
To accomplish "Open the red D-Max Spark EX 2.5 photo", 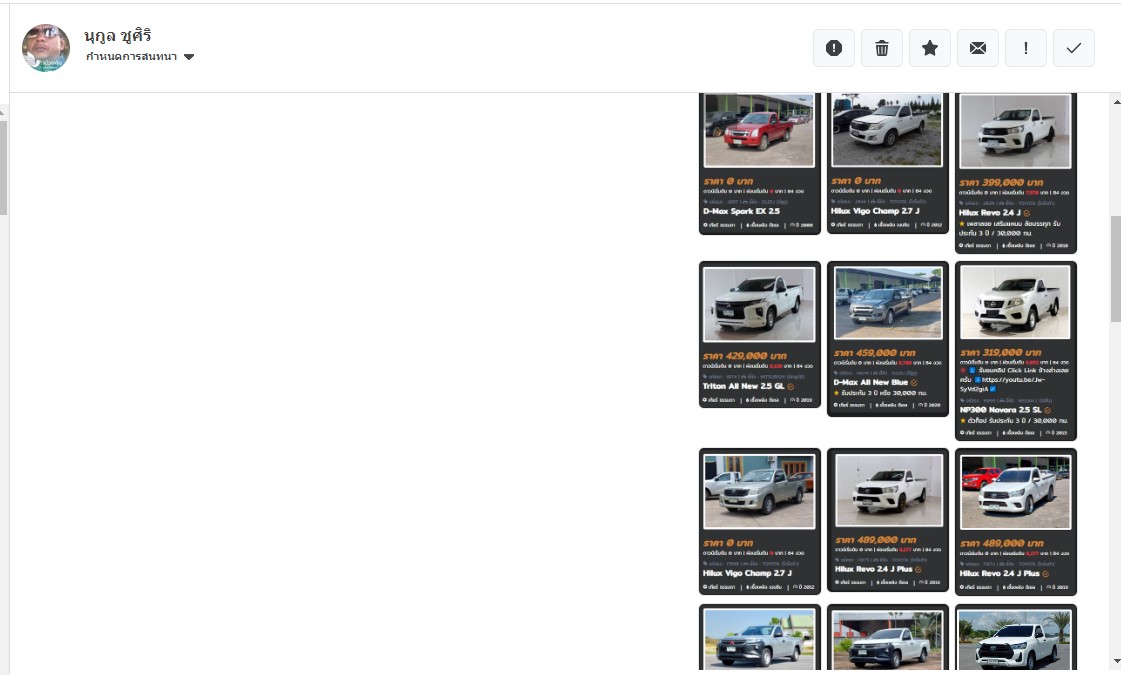I will click(x=759, y=130).
